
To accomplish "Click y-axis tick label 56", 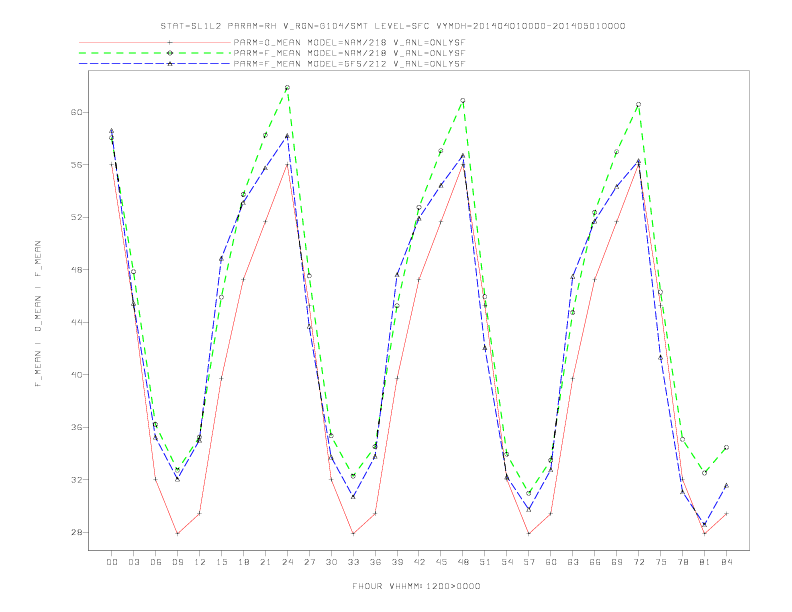I will point(76,165).
